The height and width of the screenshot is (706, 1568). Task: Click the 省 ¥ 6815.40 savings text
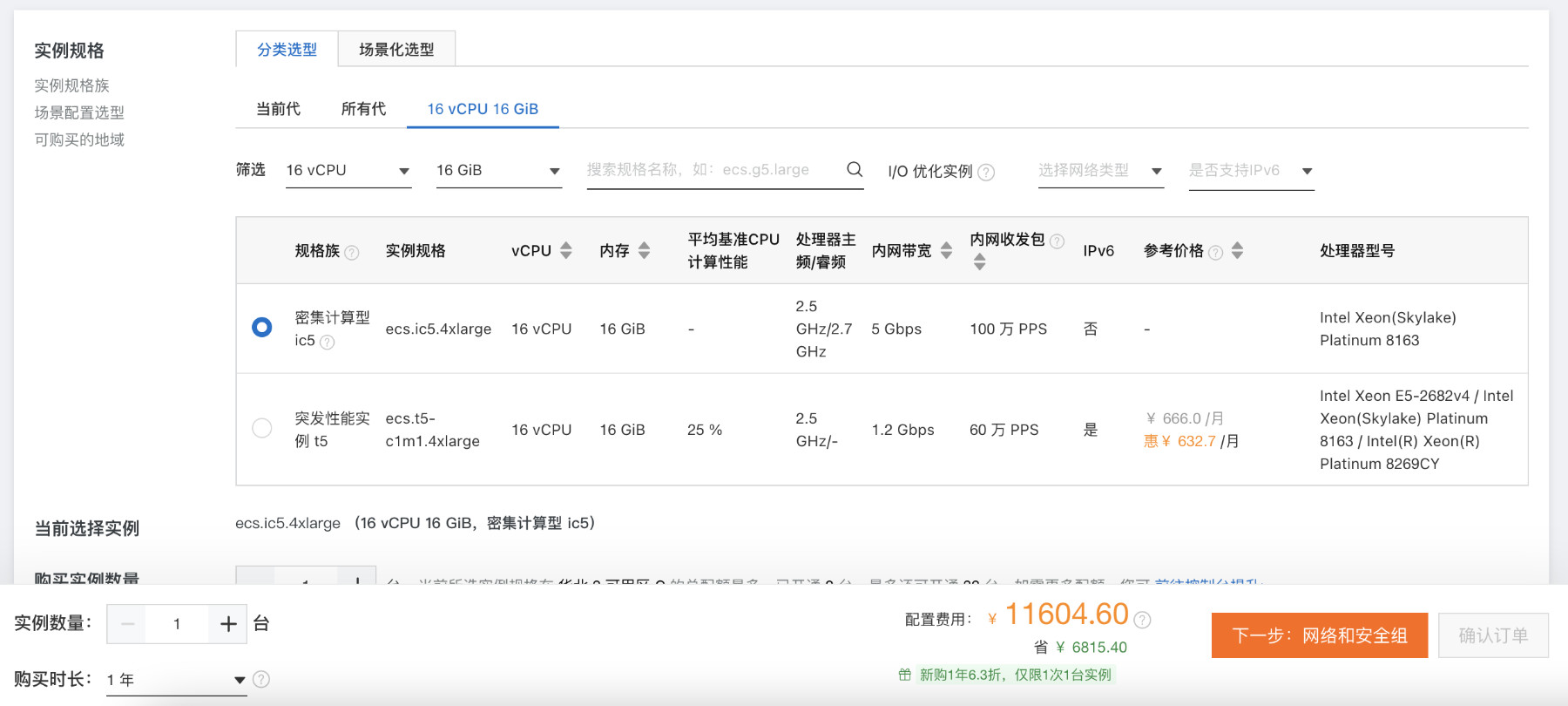(1080, 648)
